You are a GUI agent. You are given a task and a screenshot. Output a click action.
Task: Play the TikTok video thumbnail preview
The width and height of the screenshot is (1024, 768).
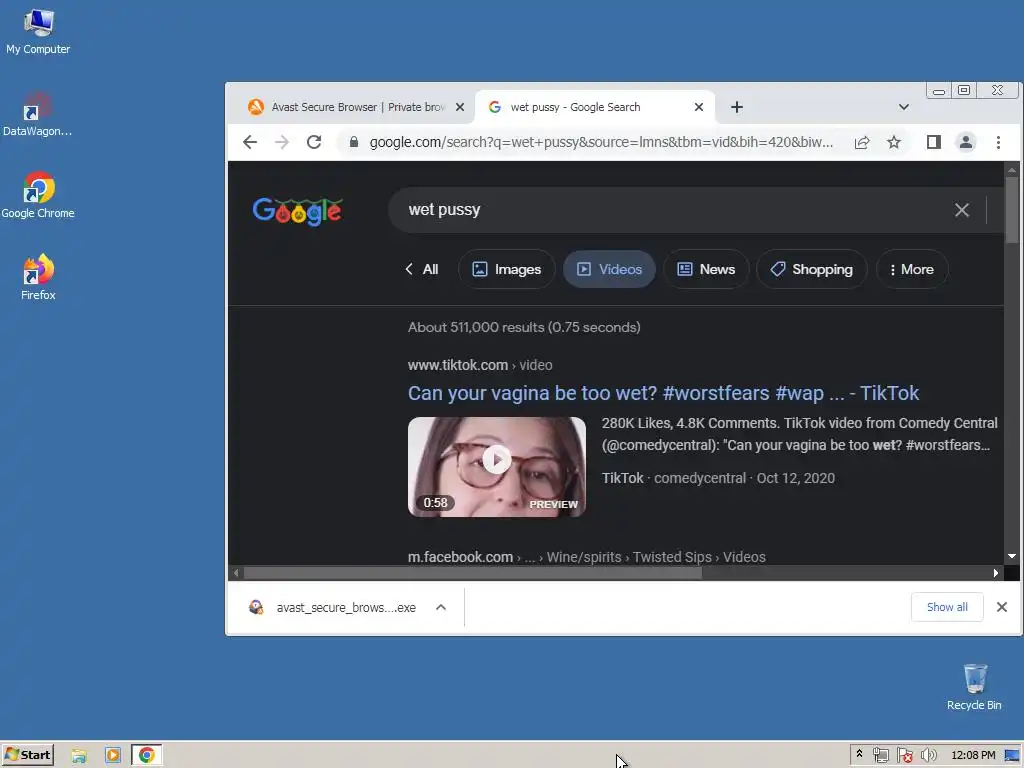[x=497, y=466]
